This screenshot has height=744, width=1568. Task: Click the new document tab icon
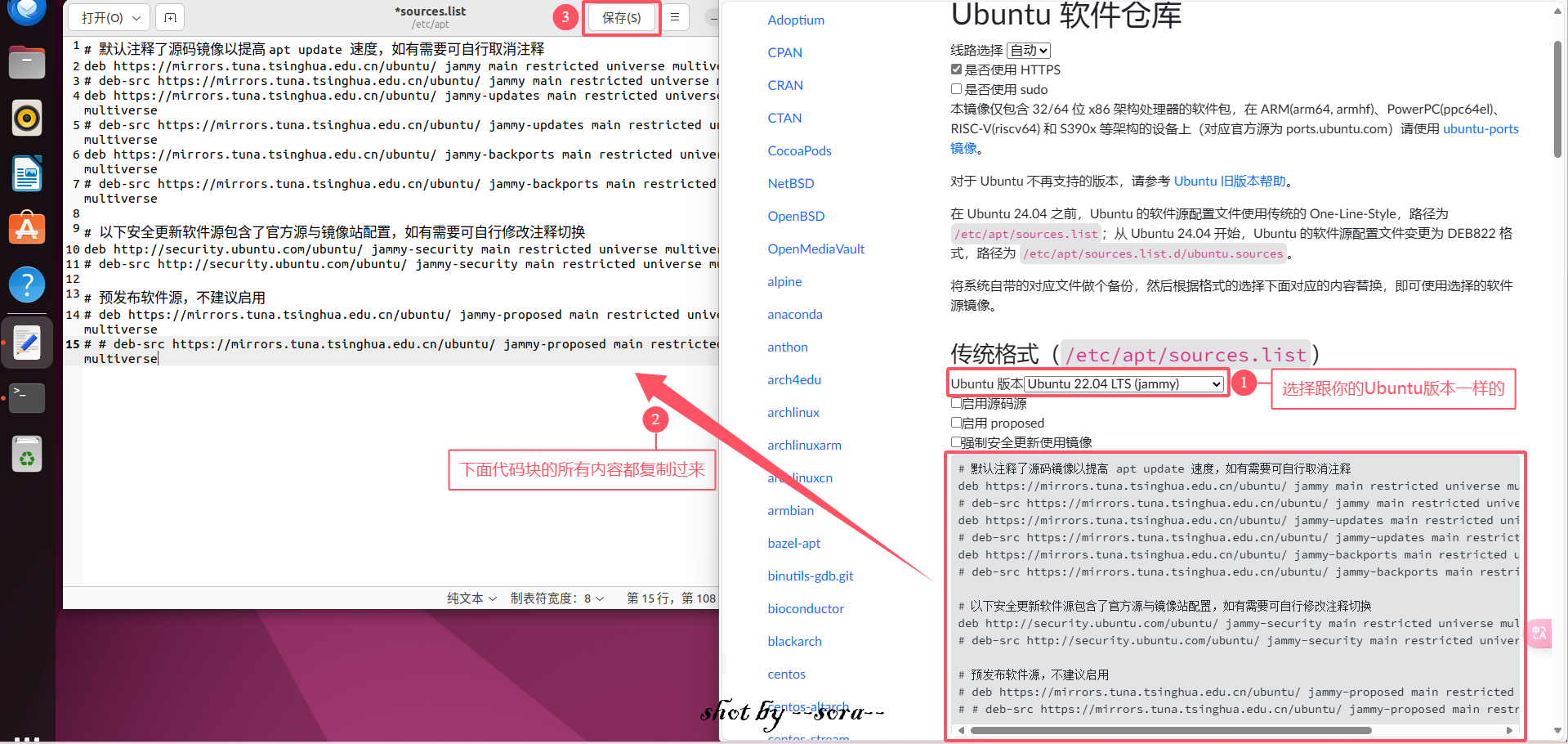point(170,17)
